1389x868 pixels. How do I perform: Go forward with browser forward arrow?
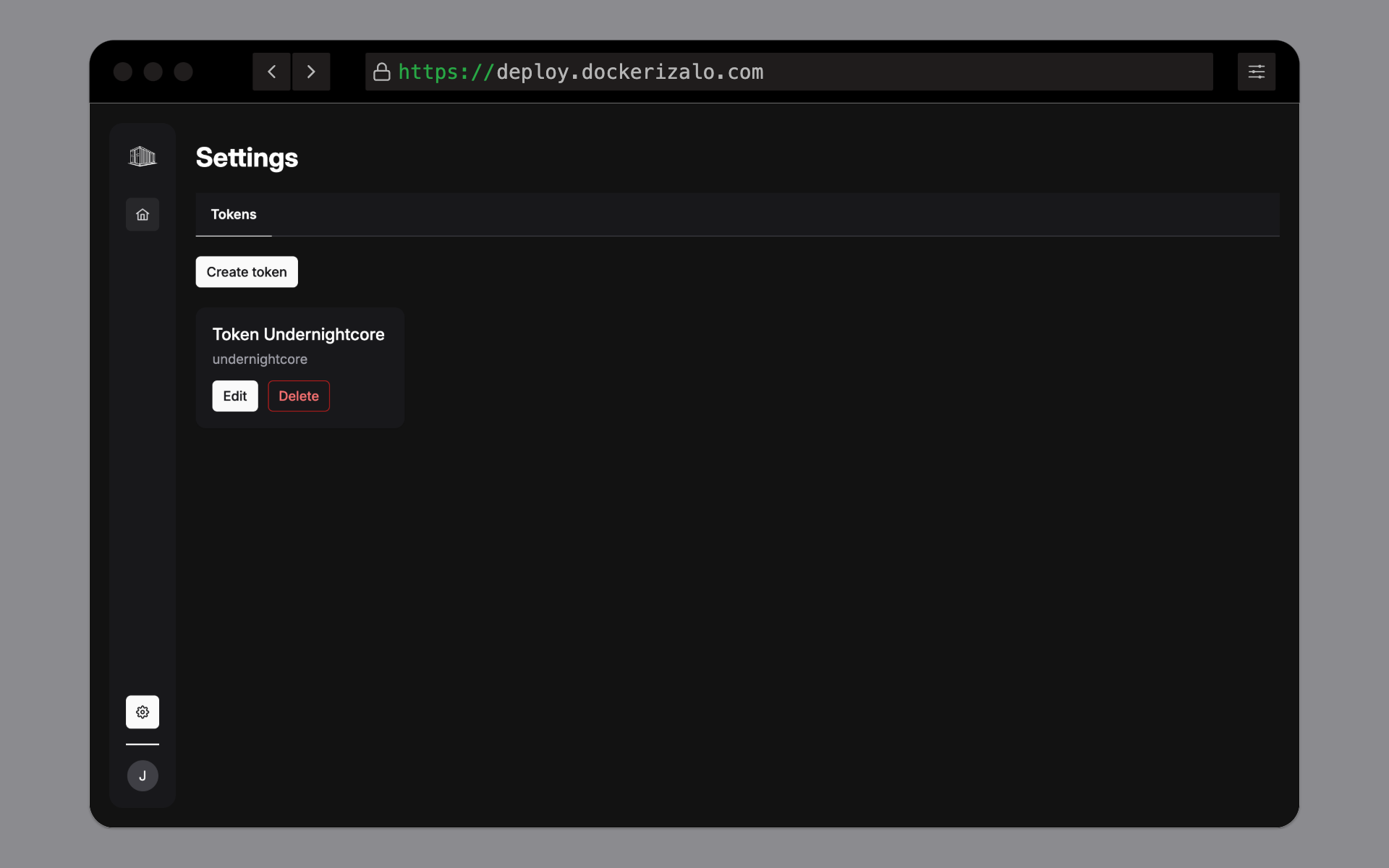(x=311, y=72)
